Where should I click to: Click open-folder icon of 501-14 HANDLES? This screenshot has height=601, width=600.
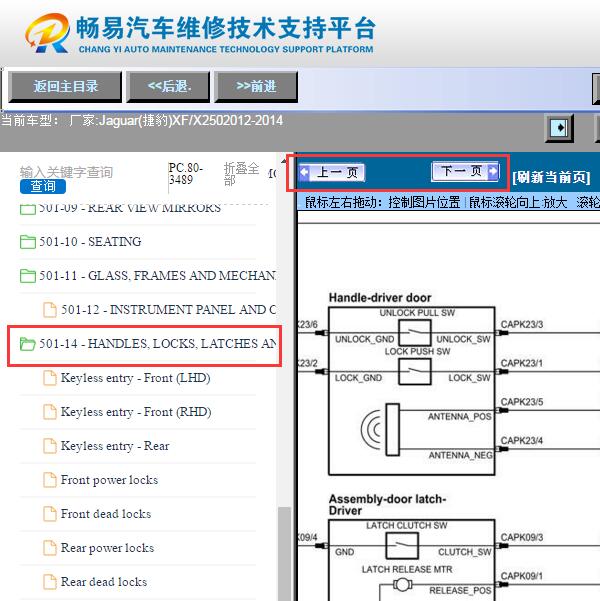(x=28, y=344)
